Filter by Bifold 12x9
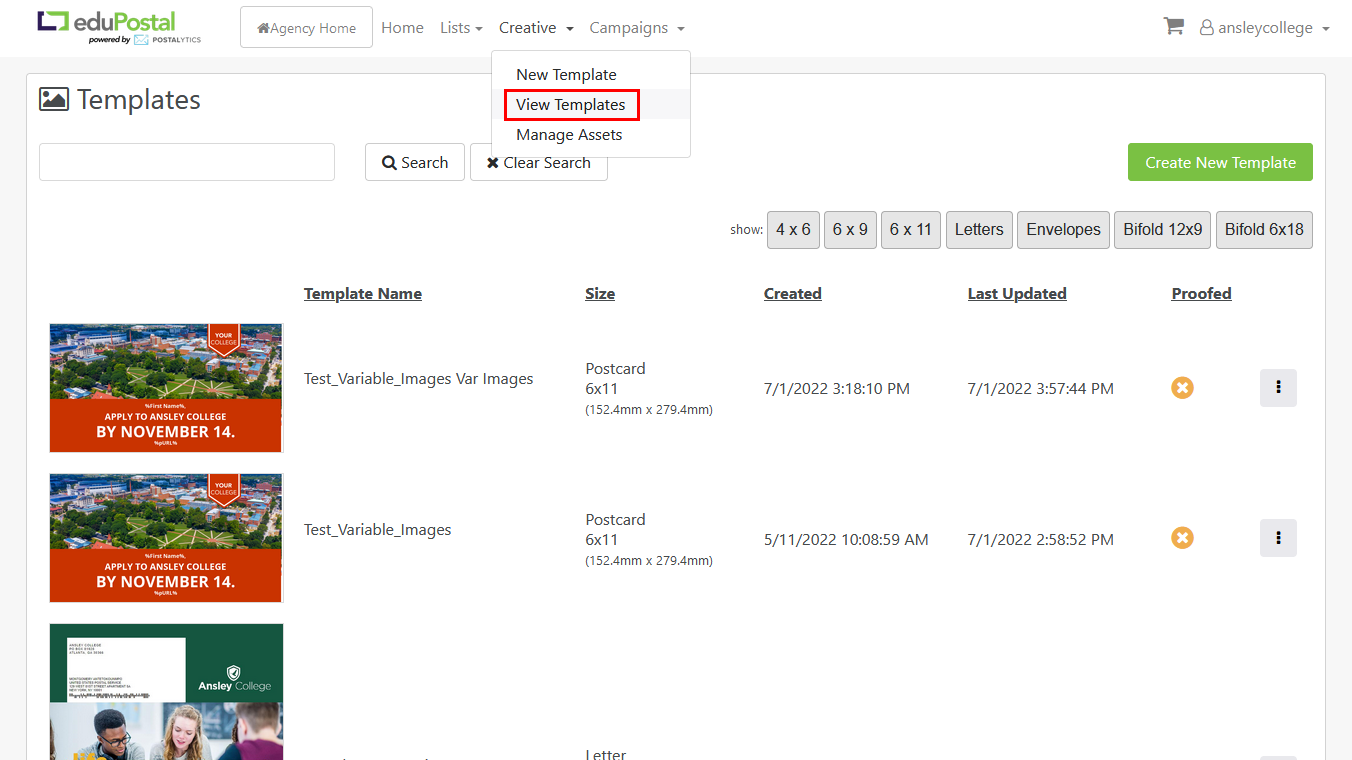Image resolution: width=1352 pixels, height=760 pixels. (1163, 229)
